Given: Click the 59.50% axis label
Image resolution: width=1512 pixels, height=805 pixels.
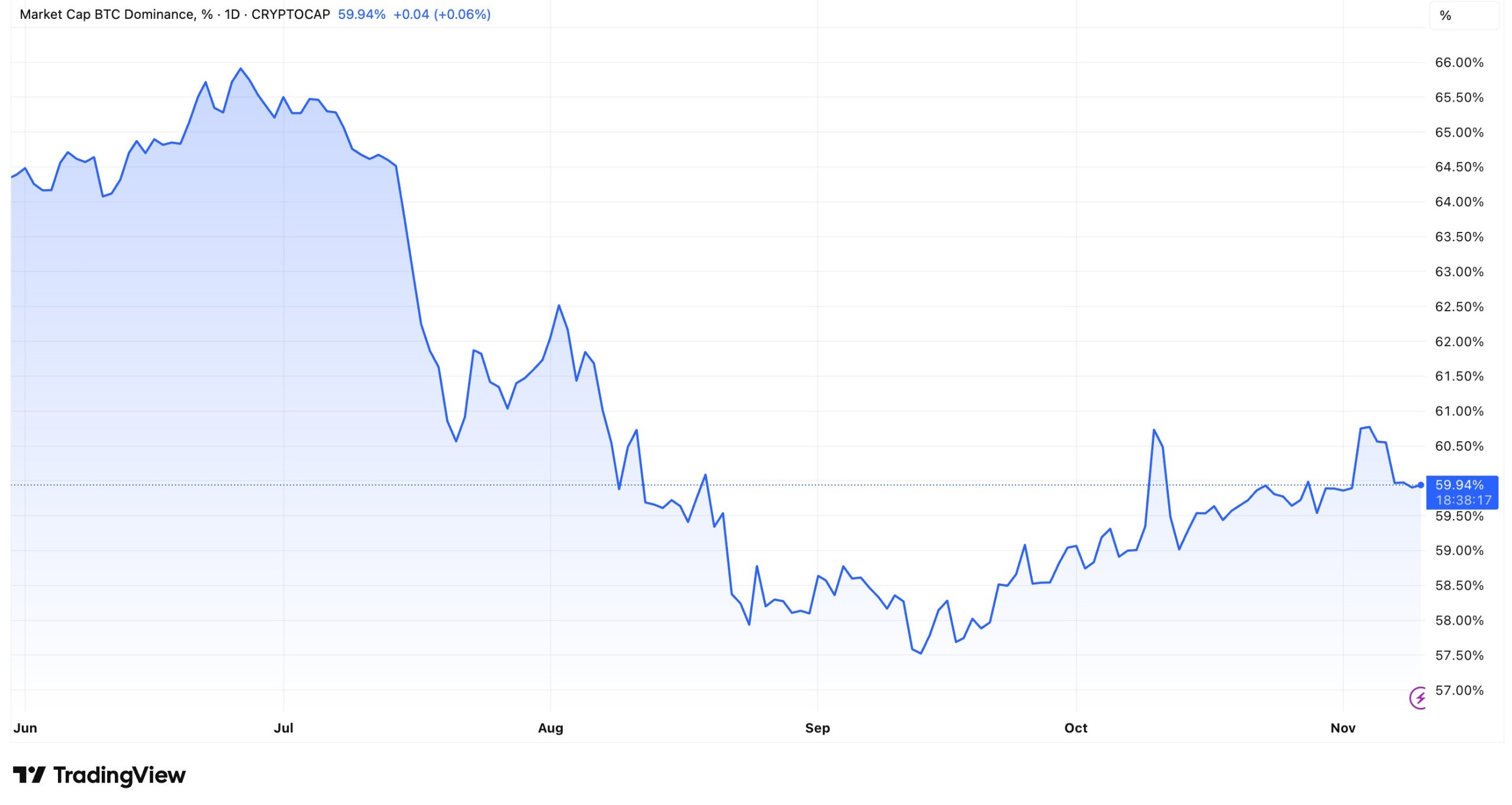Looking at the screenshot, I should pos(1459,516).
